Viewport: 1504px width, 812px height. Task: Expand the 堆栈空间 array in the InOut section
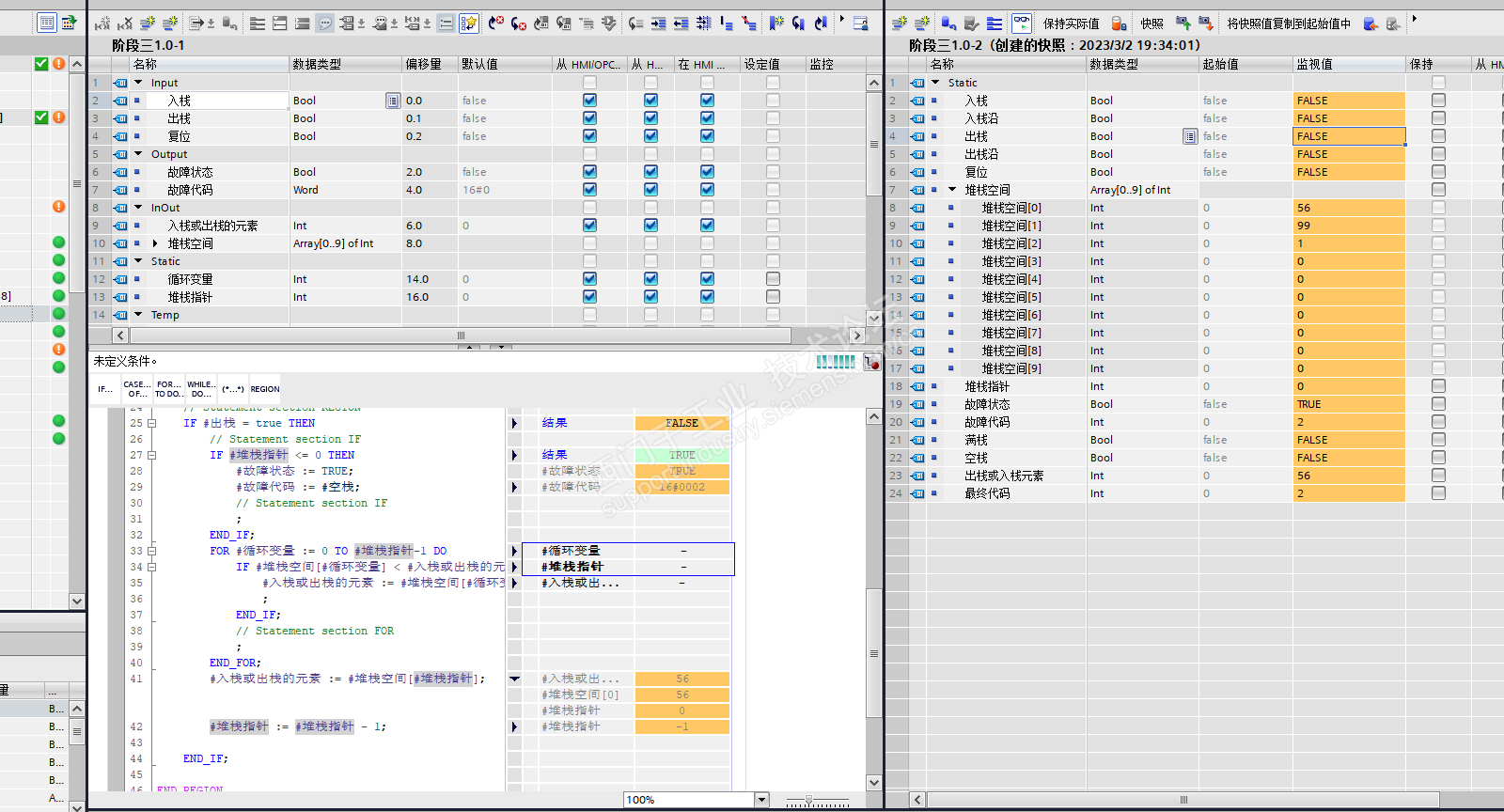pyautogui.click(x=155, y=243)
